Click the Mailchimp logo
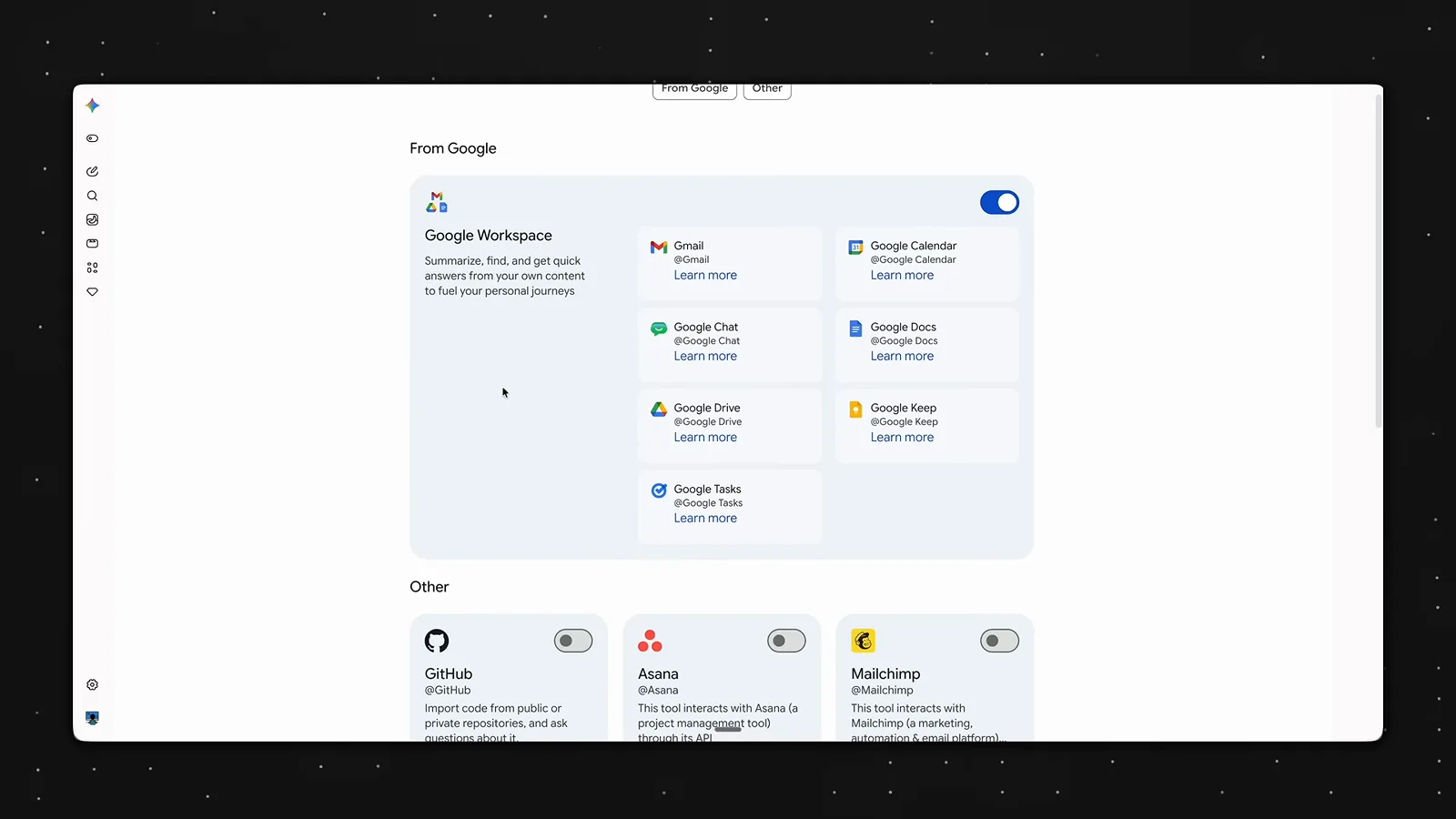 (x=863, y=641)
